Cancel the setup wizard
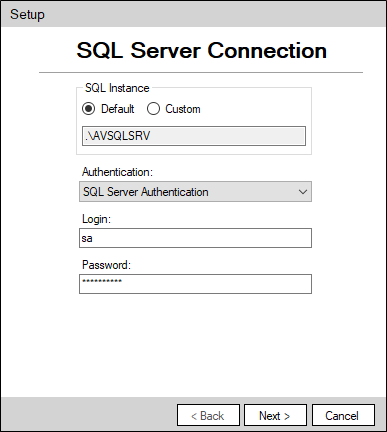Screen dimensions: 387x432 click(343, 415)
